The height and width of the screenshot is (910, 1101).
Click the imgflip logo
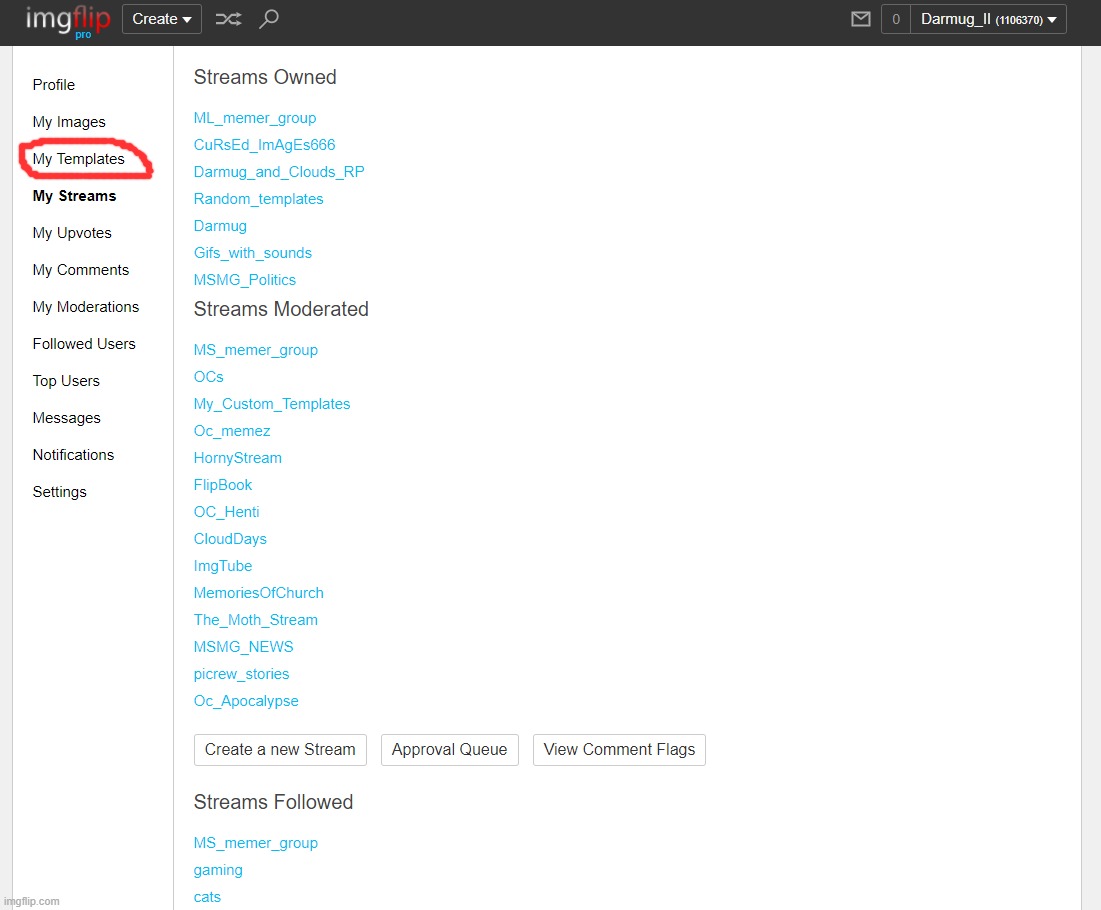[68, 20]
